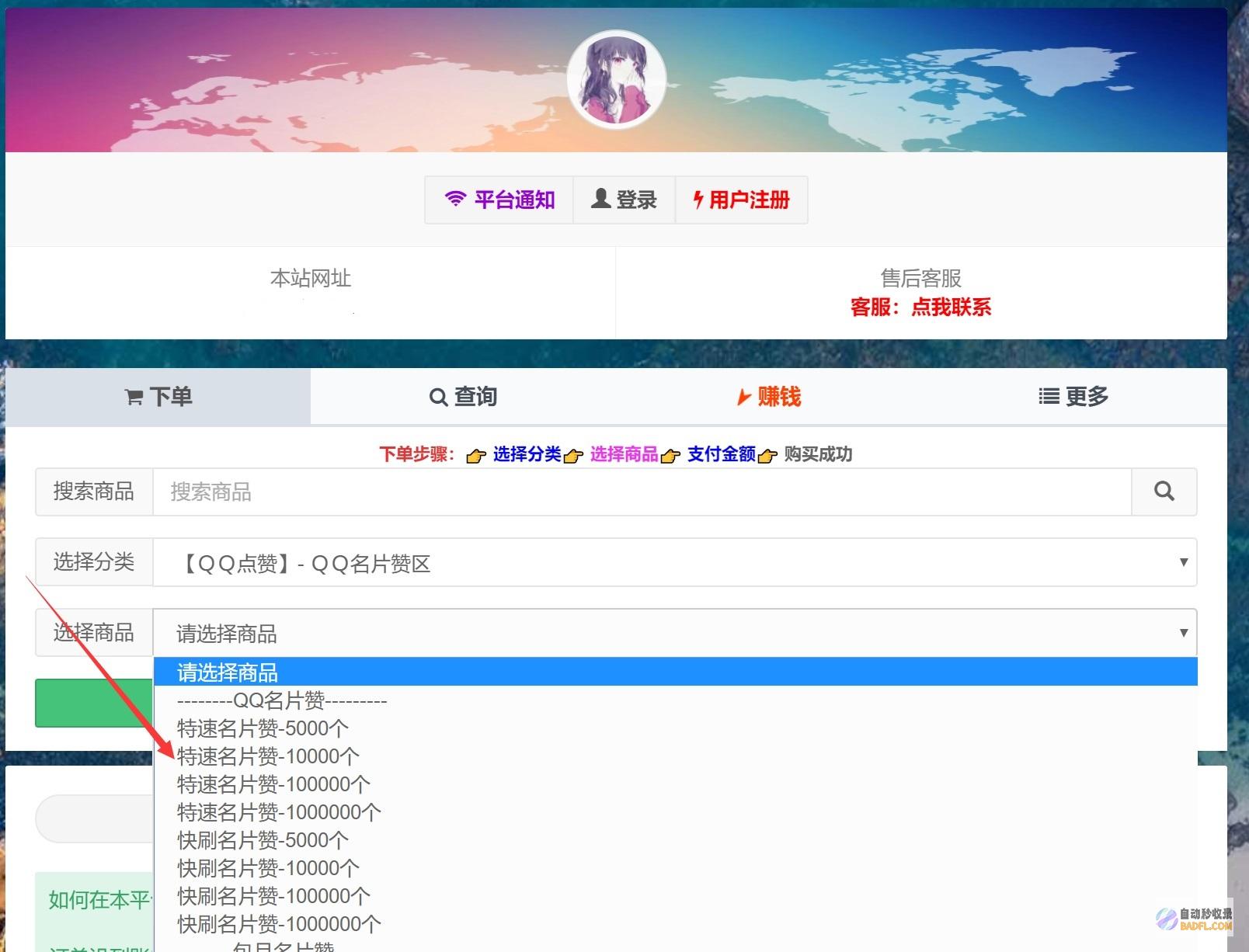Choose 快刷名片赞-10000个 from the list

[675, 868]
